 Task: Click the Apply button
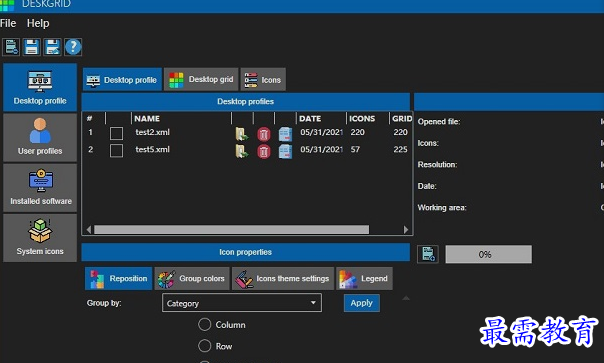pos(362,303)
